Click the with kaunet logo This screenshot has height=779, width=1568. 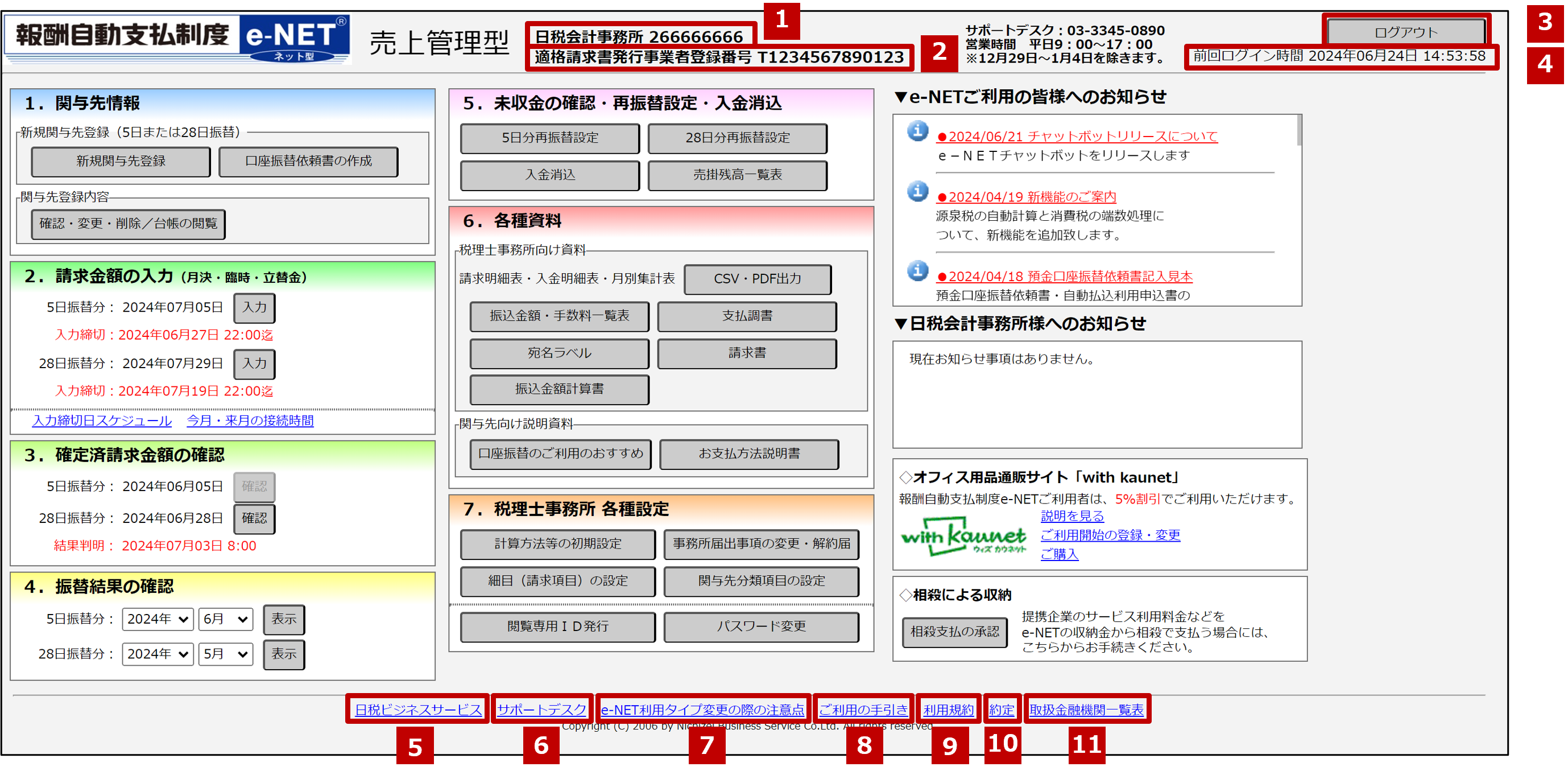[x=963, y=536]
